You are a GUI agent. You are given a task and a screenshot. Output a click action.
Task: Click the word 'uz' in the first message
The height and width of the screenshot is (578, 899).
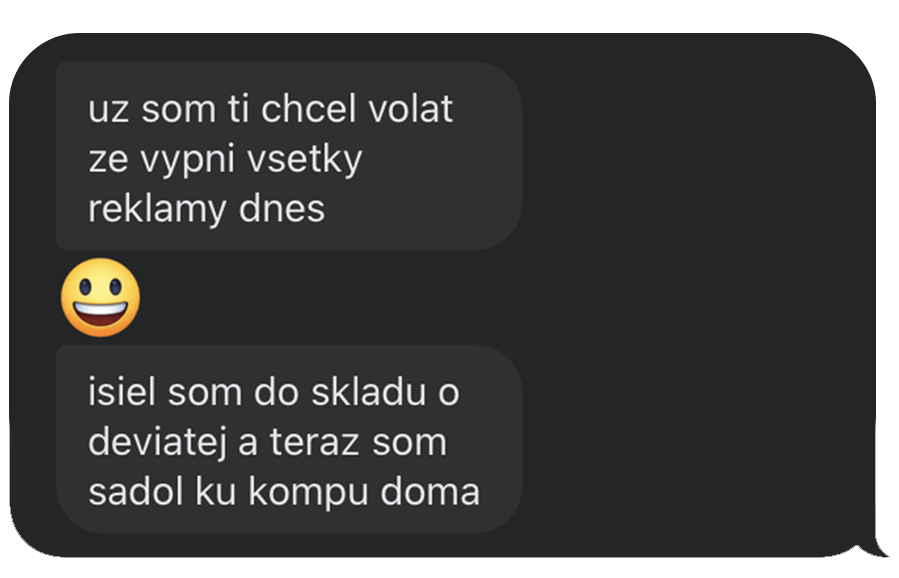tap(108, 111)
